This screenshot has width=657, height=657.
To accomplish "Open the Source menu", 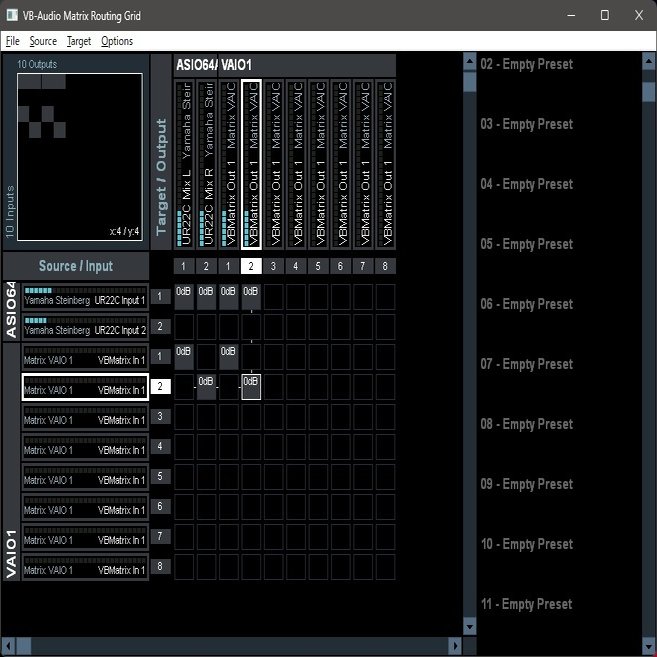I will coord(43,41).
